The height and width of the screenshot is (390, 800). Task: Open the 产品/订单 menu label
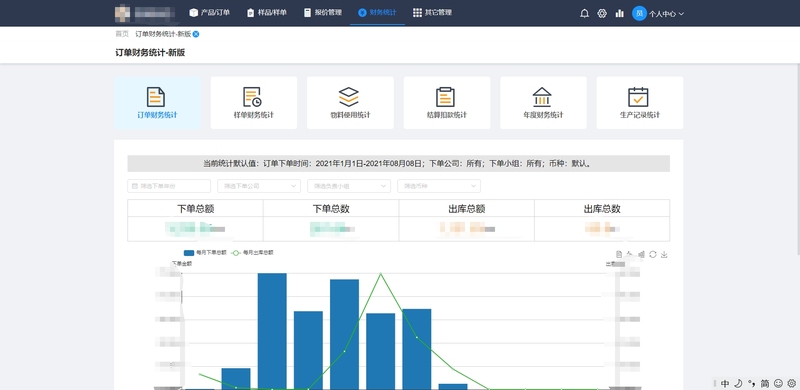tap(215, 13)
